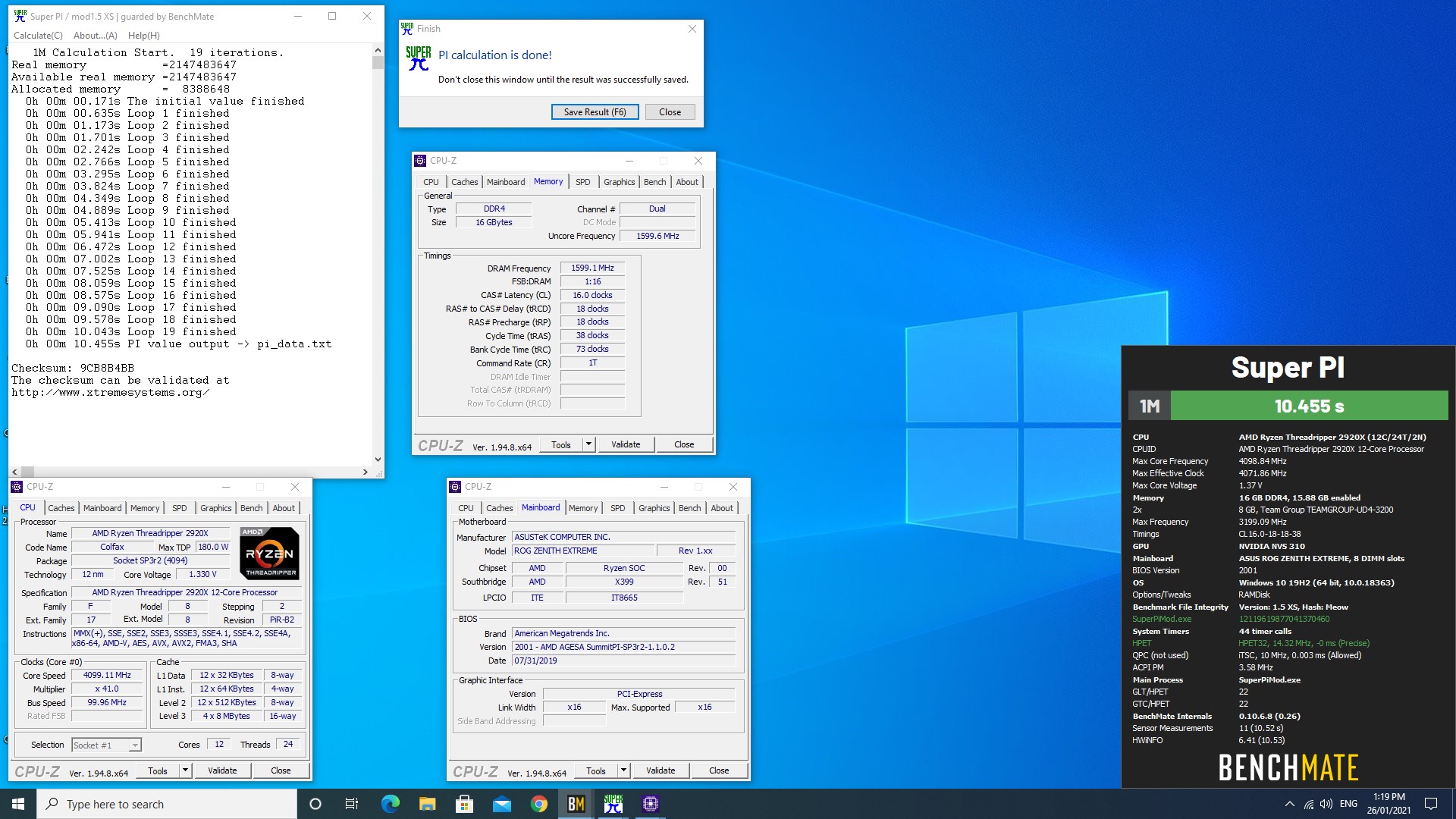Open Microsoft Store from taskbar
Screen dimensions: 1456x819
click(x=464, y=804)
